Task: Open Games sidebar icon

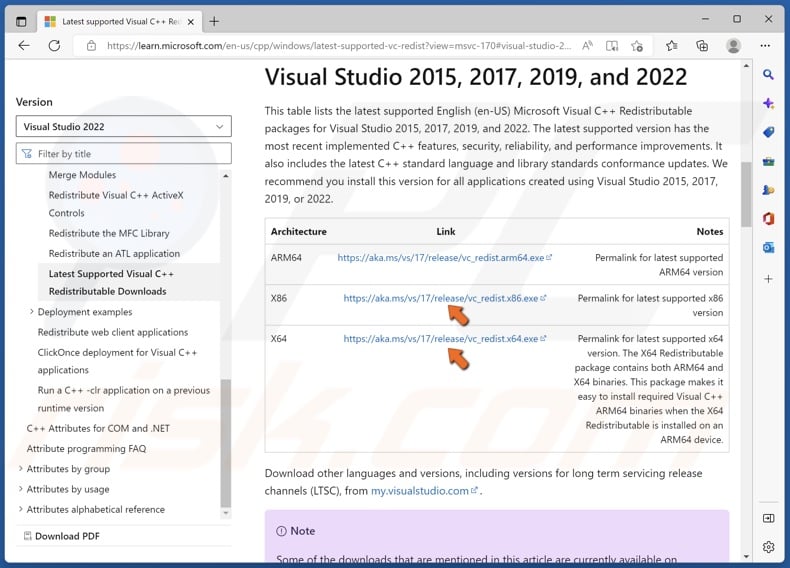Action: [768, 190]
